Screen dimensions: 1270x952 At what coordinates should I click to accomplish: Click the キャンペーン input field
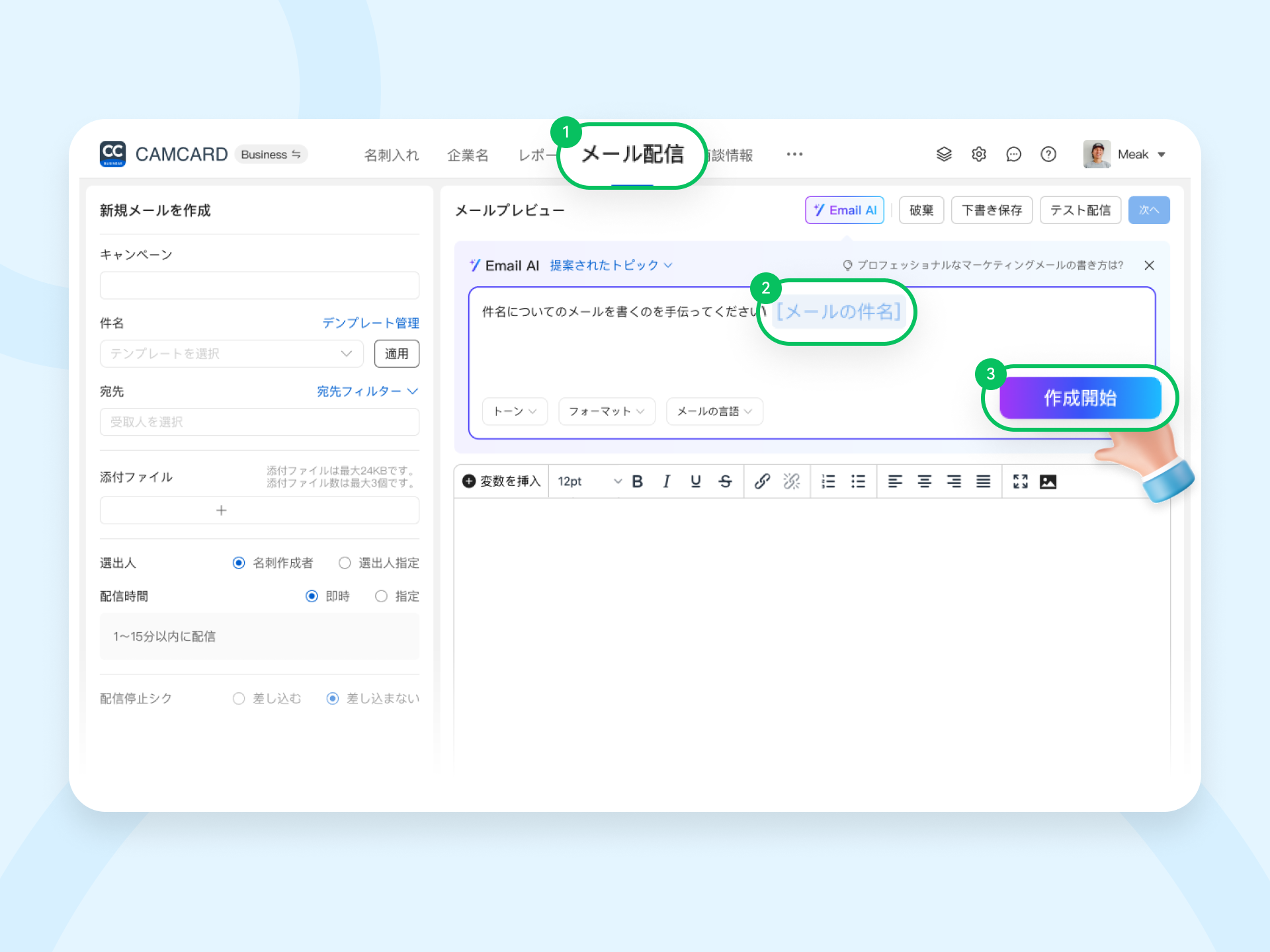click(x=259, y=286)
